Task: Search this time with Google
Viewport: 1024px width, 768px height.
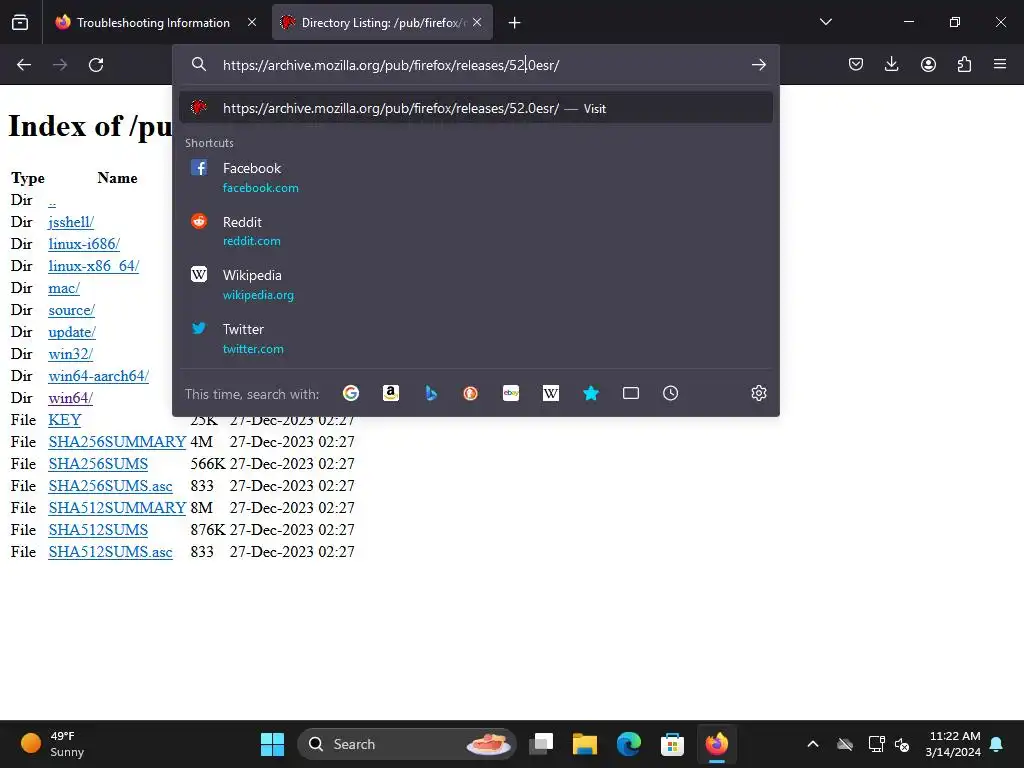Action: (x=351, y=393)
